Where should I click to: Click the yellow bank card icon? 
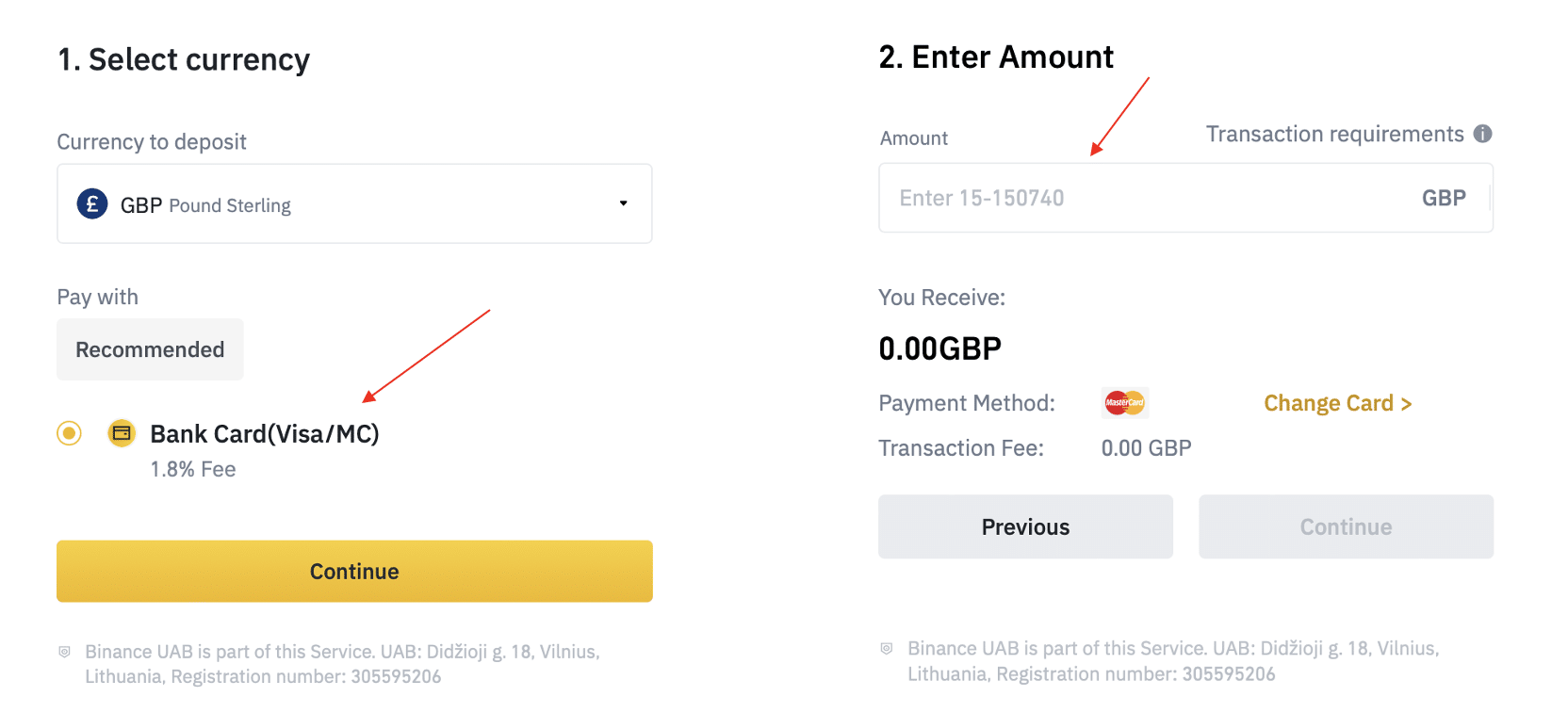pos(122,433)
